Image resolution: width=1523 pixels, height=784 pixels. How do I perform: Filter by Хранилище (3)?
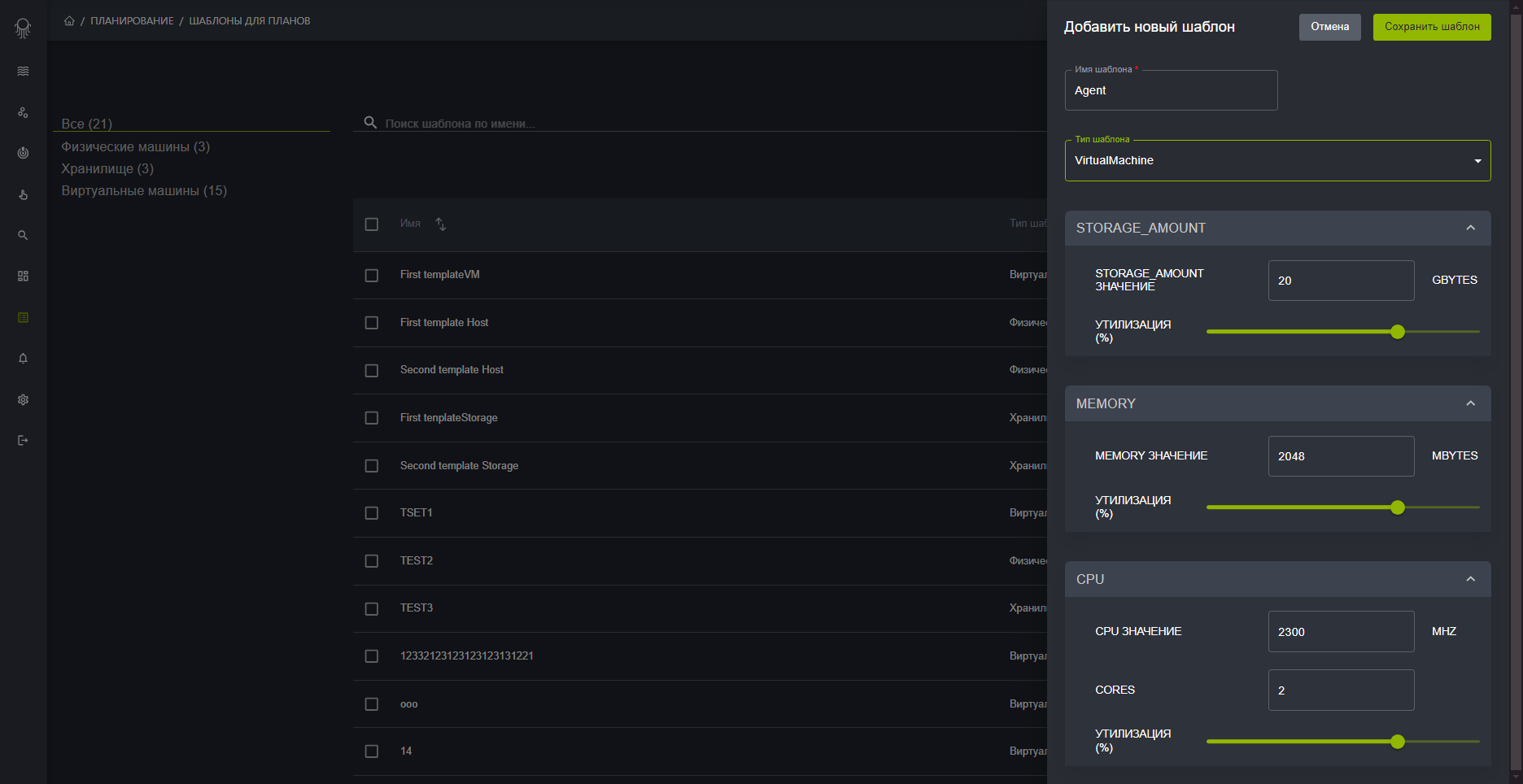click(x=107, y=168)
